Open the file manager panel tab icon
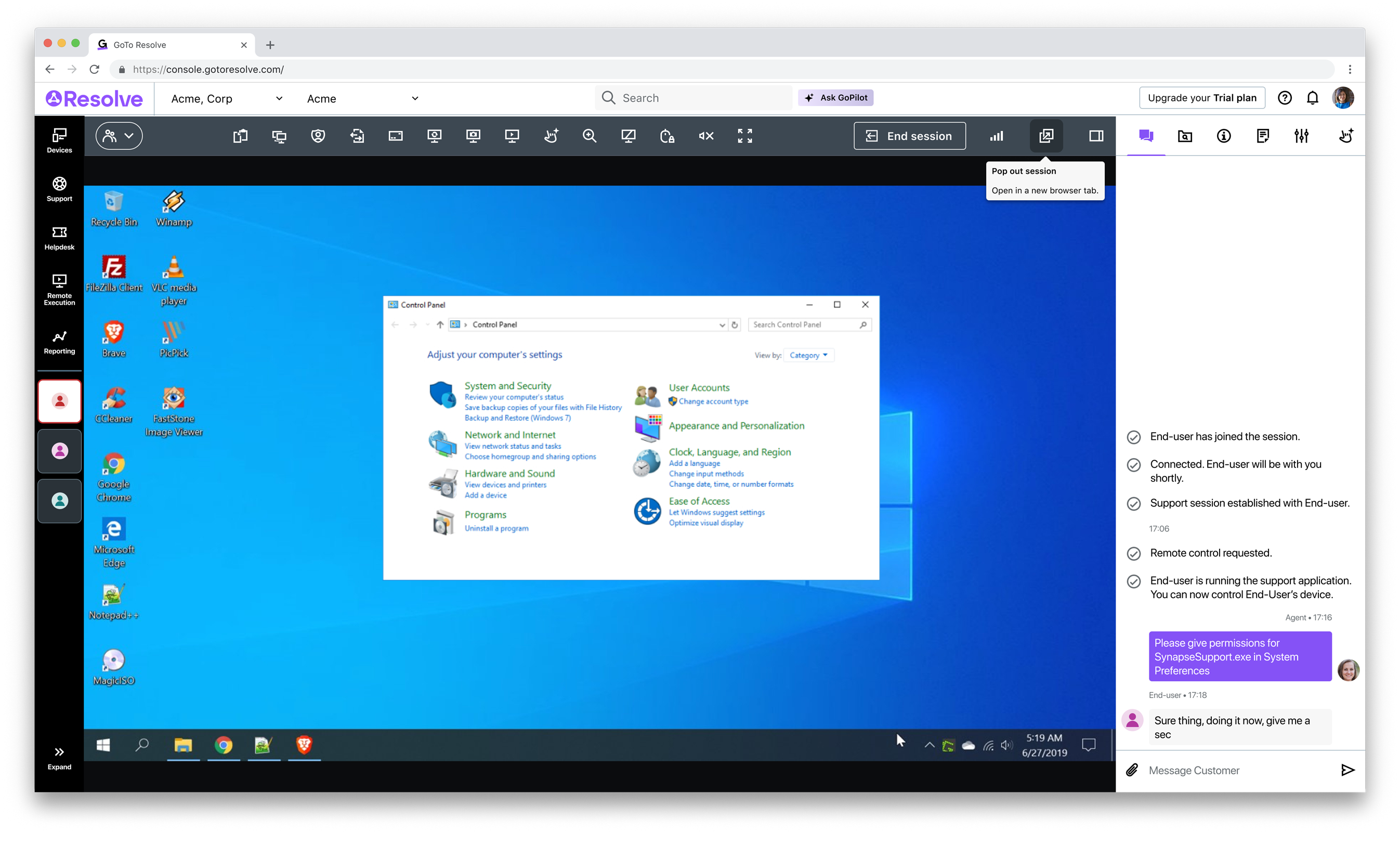 (1185, 136)
